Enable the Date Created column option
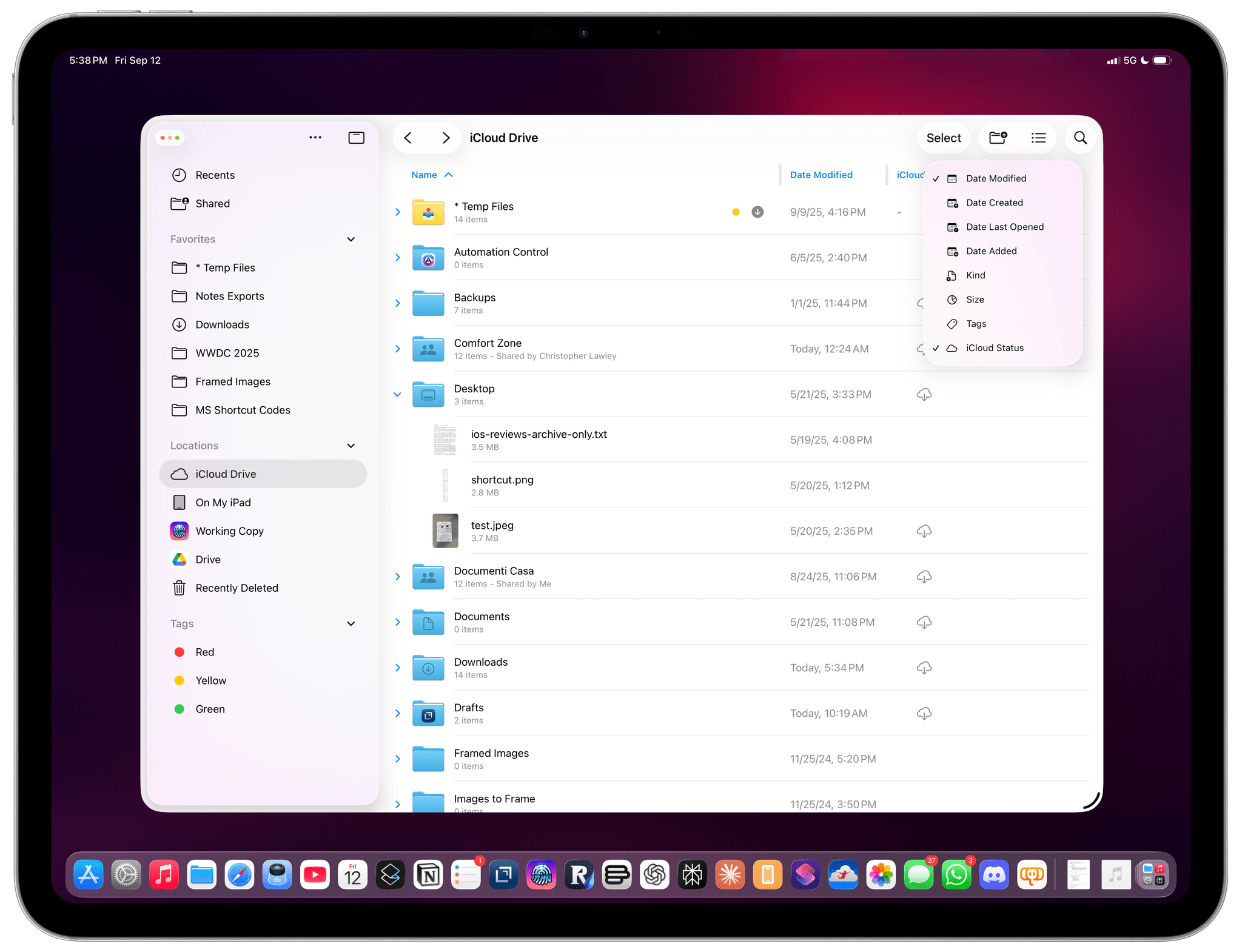Image resolution: width=1242 pixels, height=952 pixels. pos(994,203)
